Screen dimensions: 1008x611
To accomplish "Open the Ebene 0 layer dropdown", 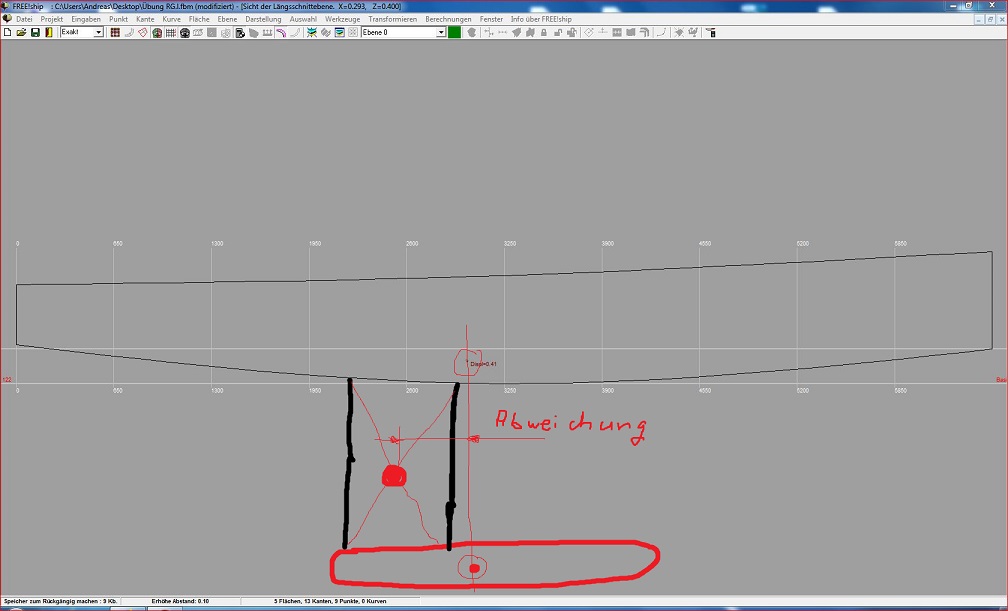I will (441, 33).
